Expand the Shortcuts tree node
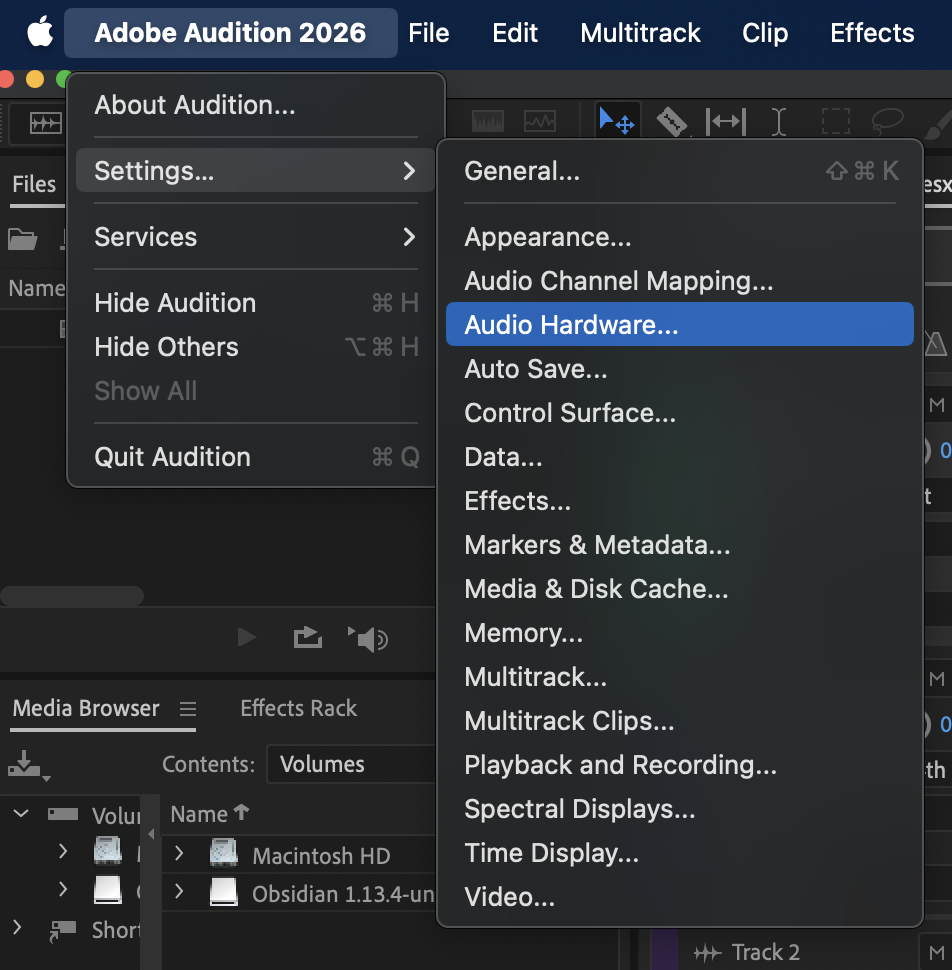 (x=17, y=927)
